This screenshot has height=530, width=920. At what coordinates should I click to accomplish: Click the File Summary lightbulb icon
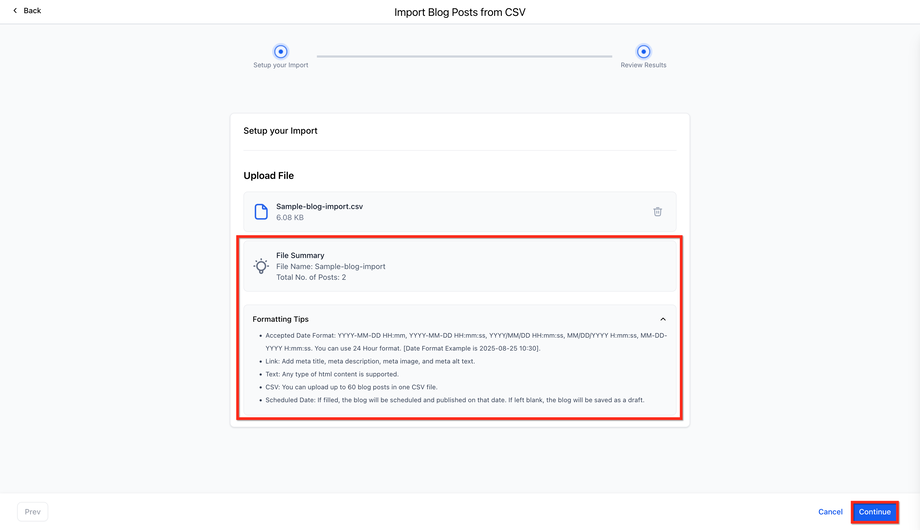(x=261, y=266)
